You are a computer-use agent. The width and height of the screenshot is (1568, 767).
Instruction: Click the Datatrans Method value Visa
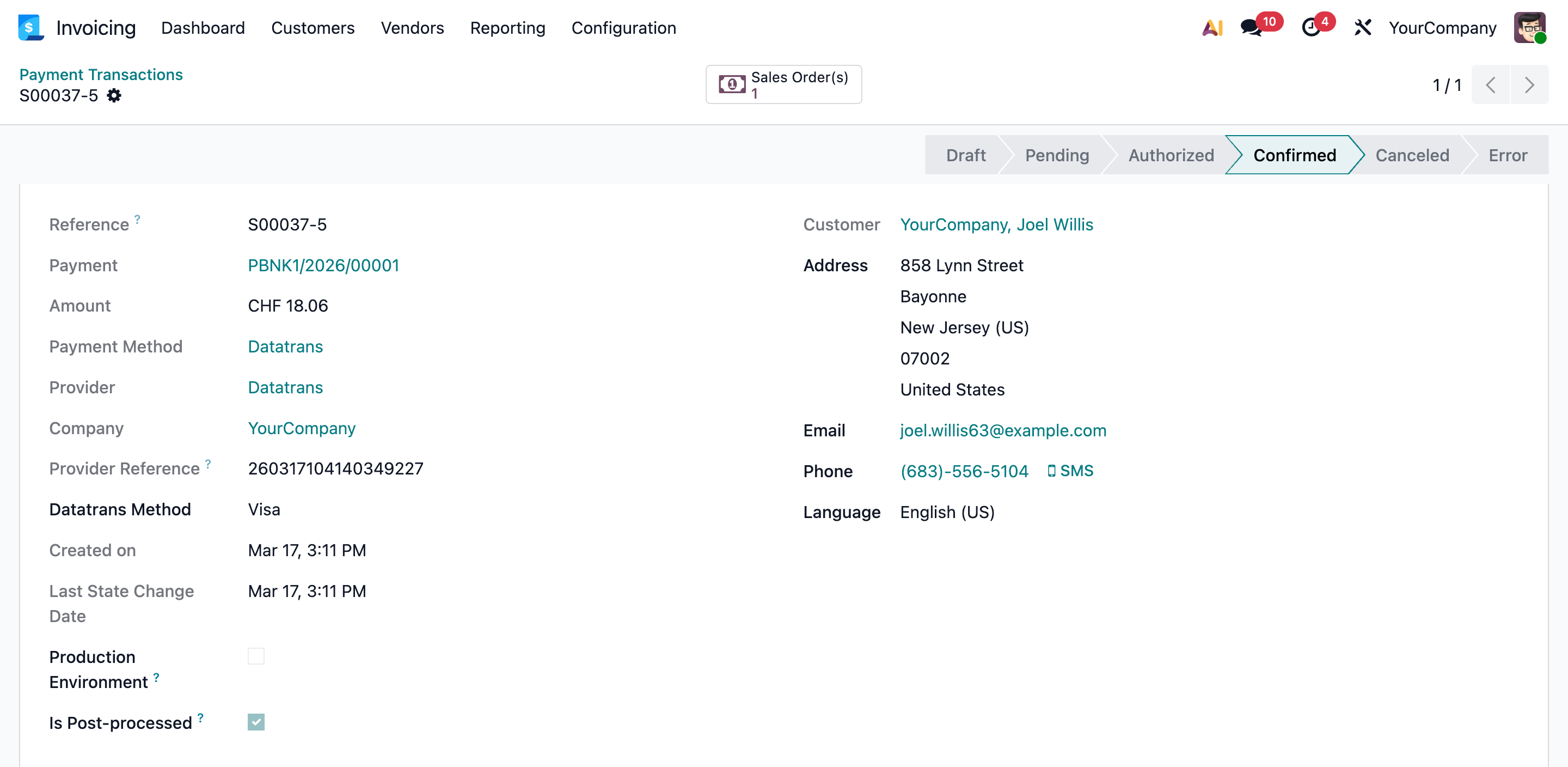[x=264, y=509]
